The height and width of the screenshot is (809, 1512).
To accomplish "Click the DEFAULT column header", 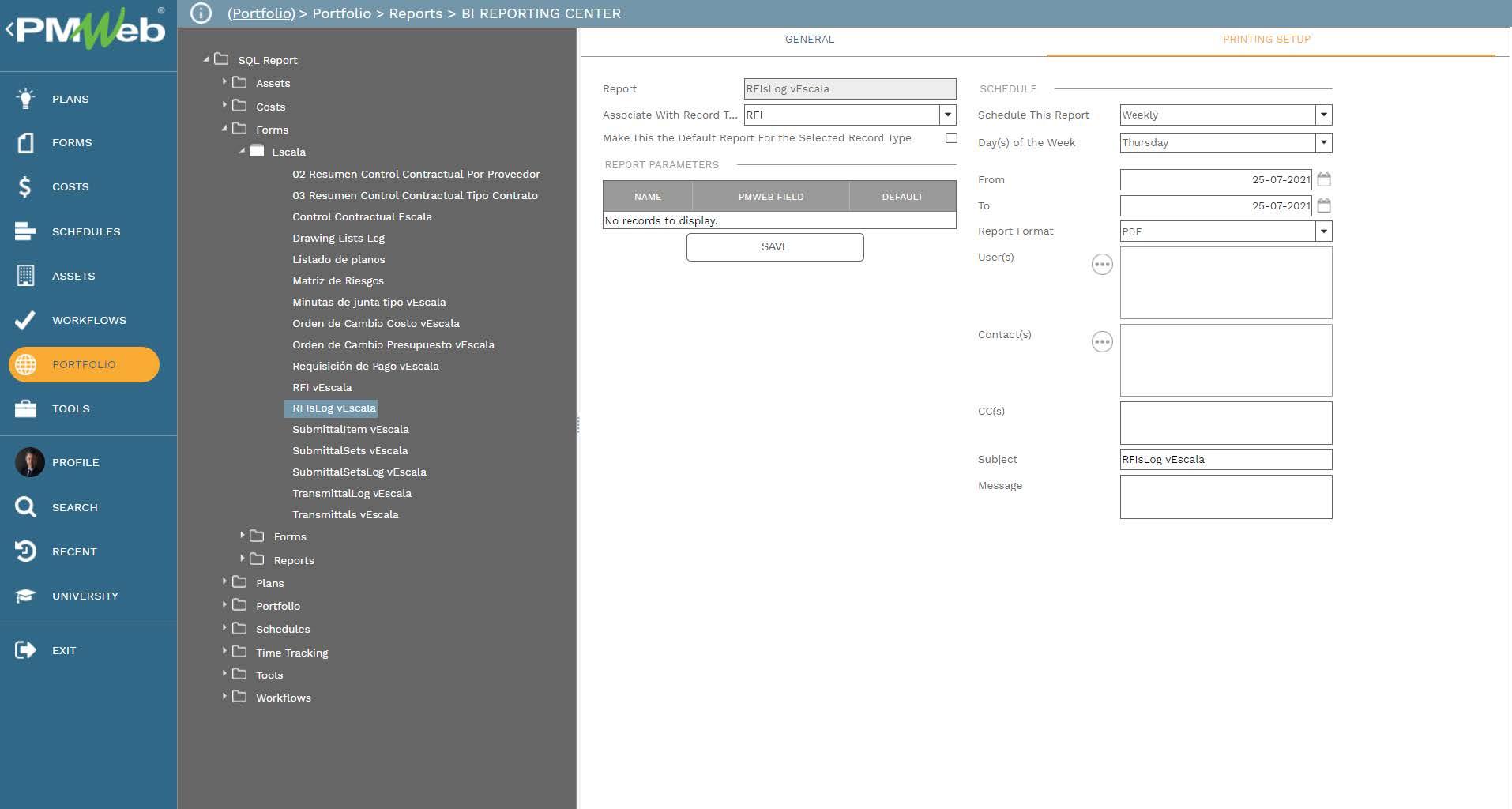I will (x=902, y=197).
